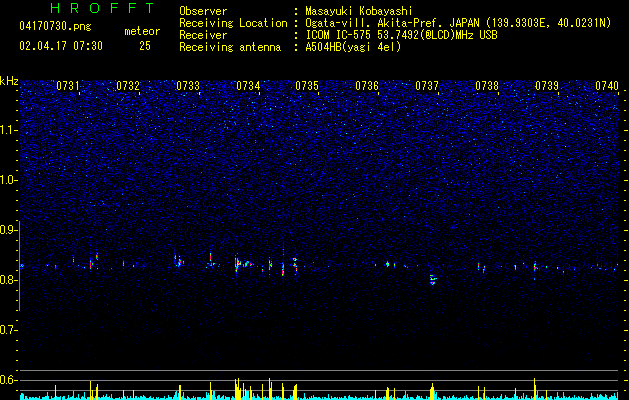The image size is (629, 400).
Task: Click the 0737 time marker
Action: click(427, 86)
